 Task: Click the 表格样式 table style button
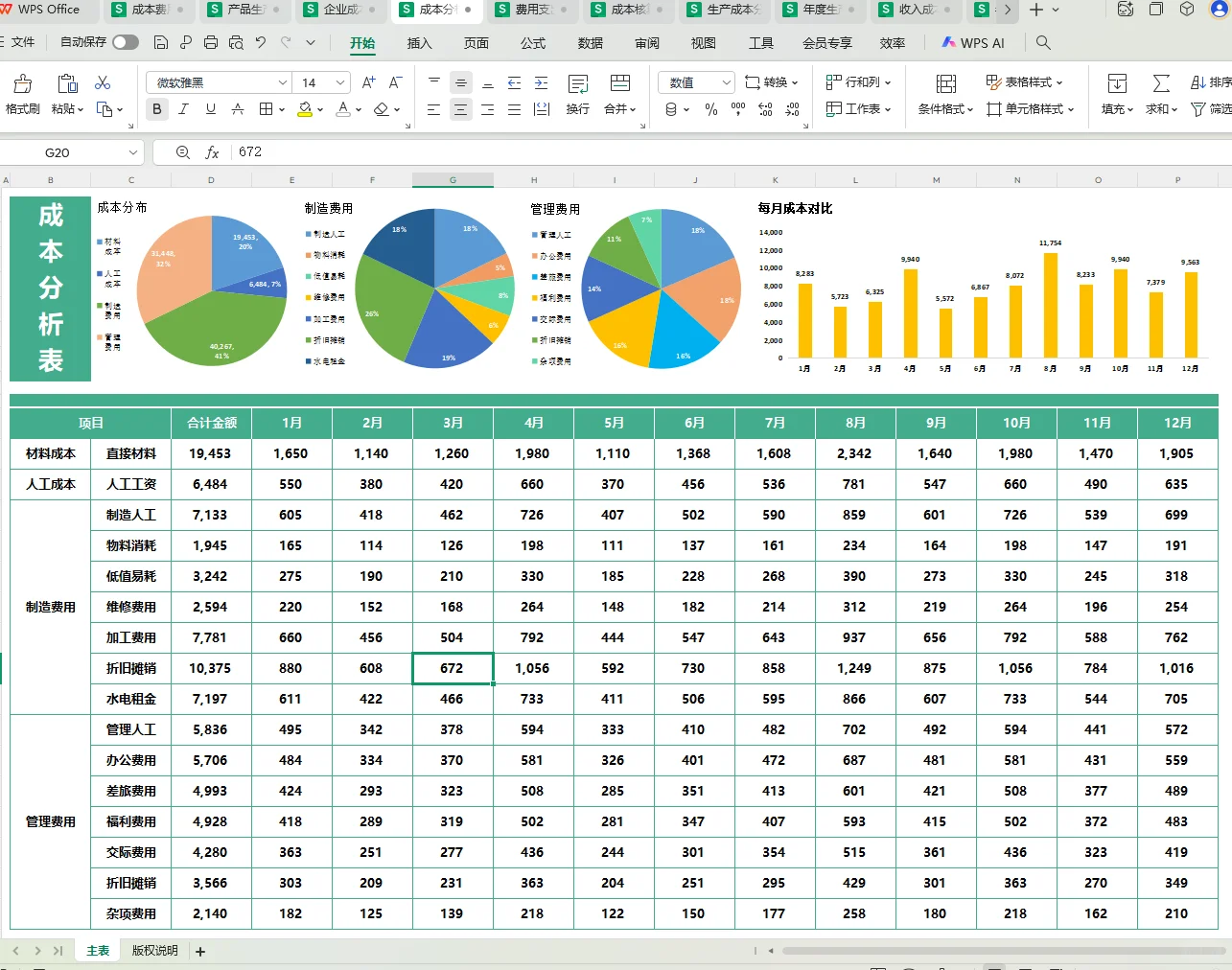pyautogui.click(x=1024, y=82)
